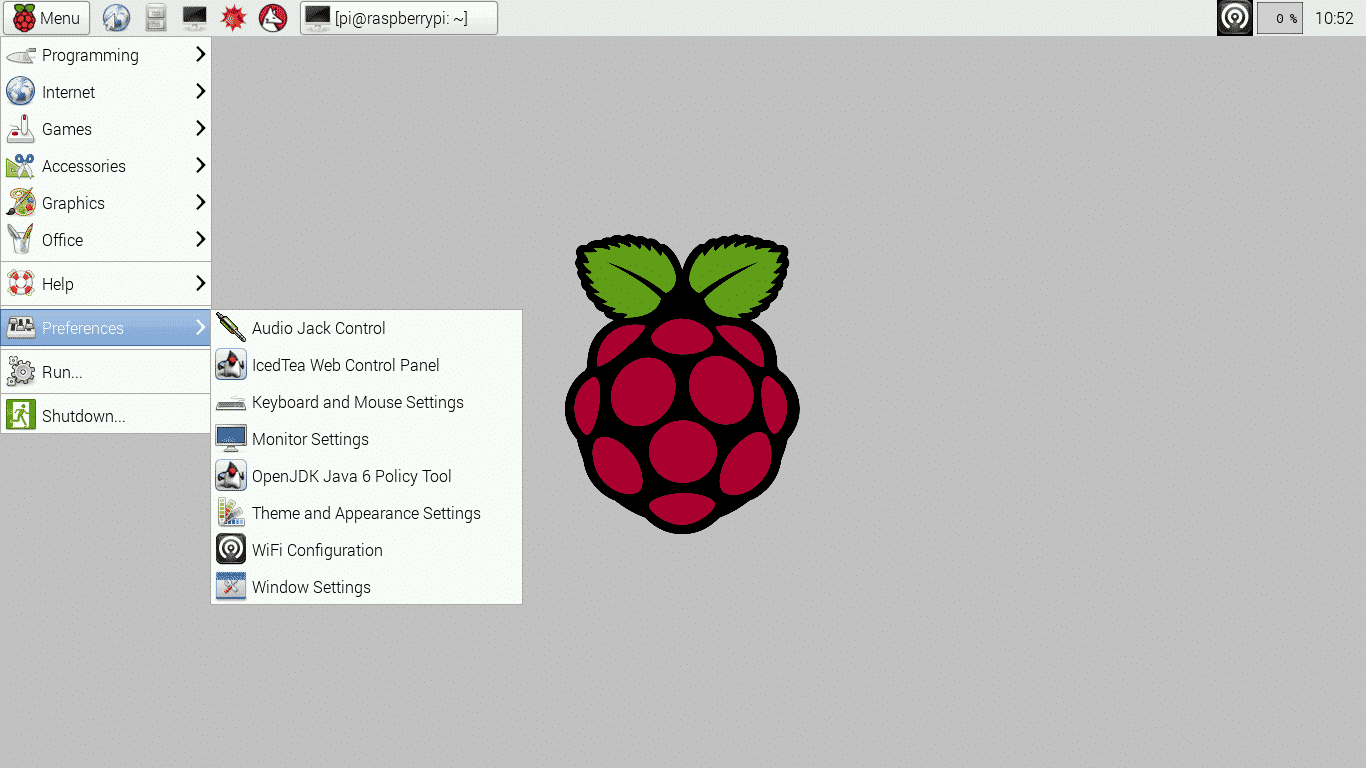Open IcedTea Web Control Panel

tap(367, 365)
